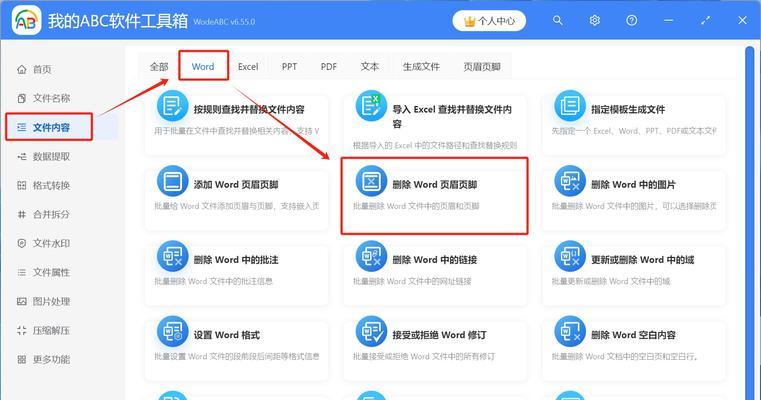This screenshot has height=400, width=761.
Task: Select 压缩解压 in sidebar
Action: point(51,331)
